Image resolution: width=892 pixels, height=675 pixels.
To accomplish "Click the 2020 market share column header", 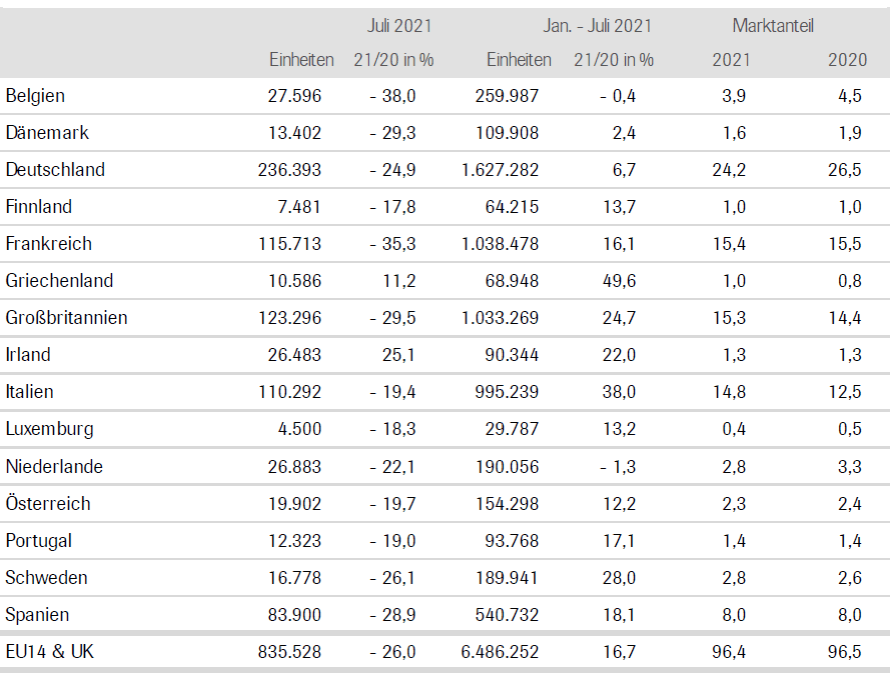I will 847,59.
